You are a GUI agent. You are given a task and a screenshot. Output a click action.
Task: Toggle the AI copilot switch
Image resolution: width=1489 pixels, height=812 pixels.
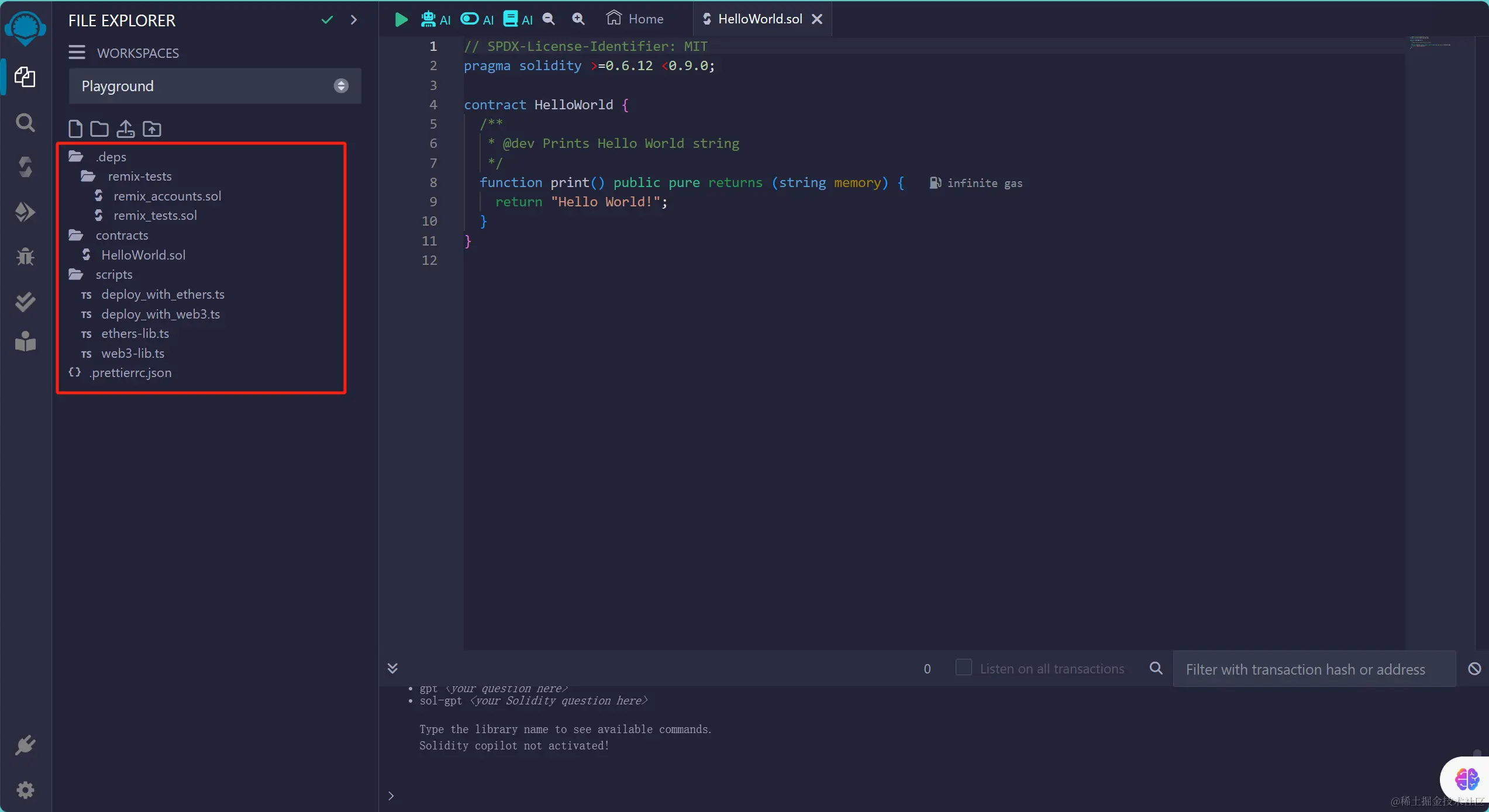[470, 19]
